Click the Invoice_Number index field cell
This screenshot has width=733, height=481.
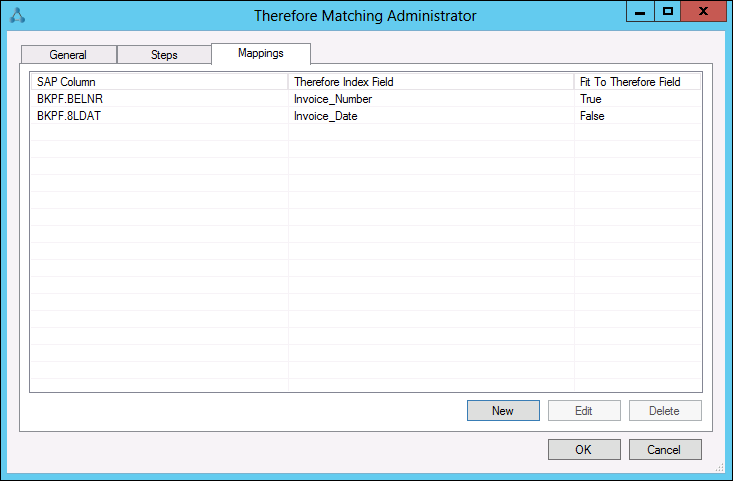click(x=332, y=99)
